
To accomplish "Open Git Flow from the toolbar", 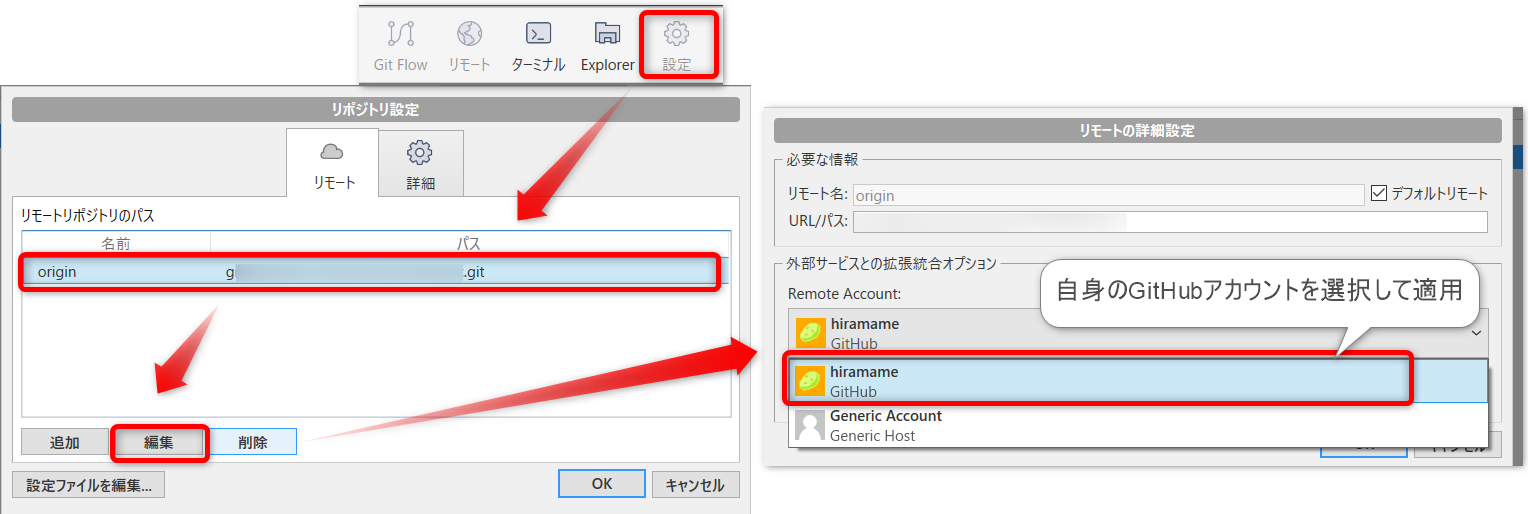I will tap(400, 46).
